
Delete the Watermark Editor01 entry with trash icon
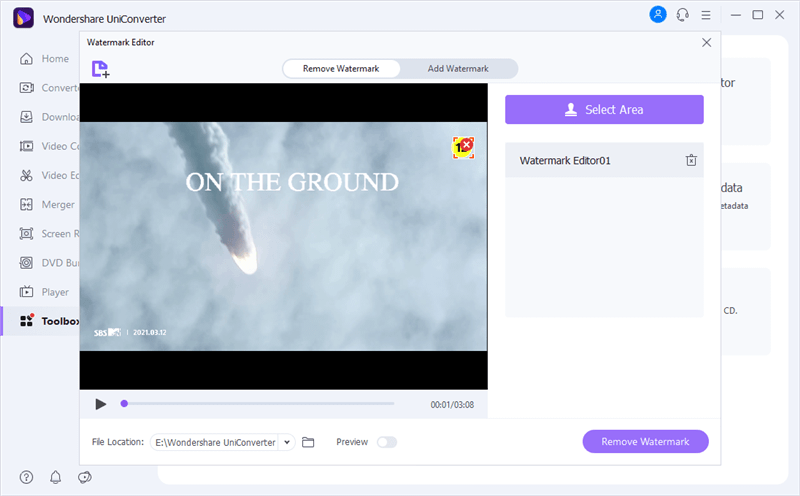click(691, 160)
